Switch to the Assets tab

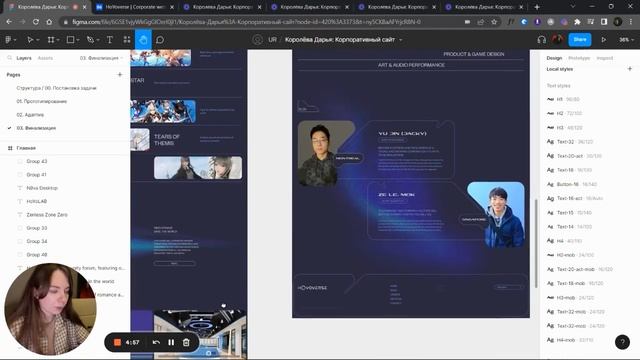pos(45,58)
